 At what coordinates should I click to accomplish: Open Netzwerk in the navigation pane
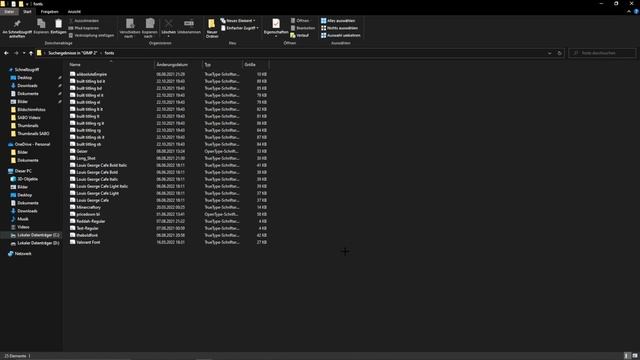click(20, 253)
